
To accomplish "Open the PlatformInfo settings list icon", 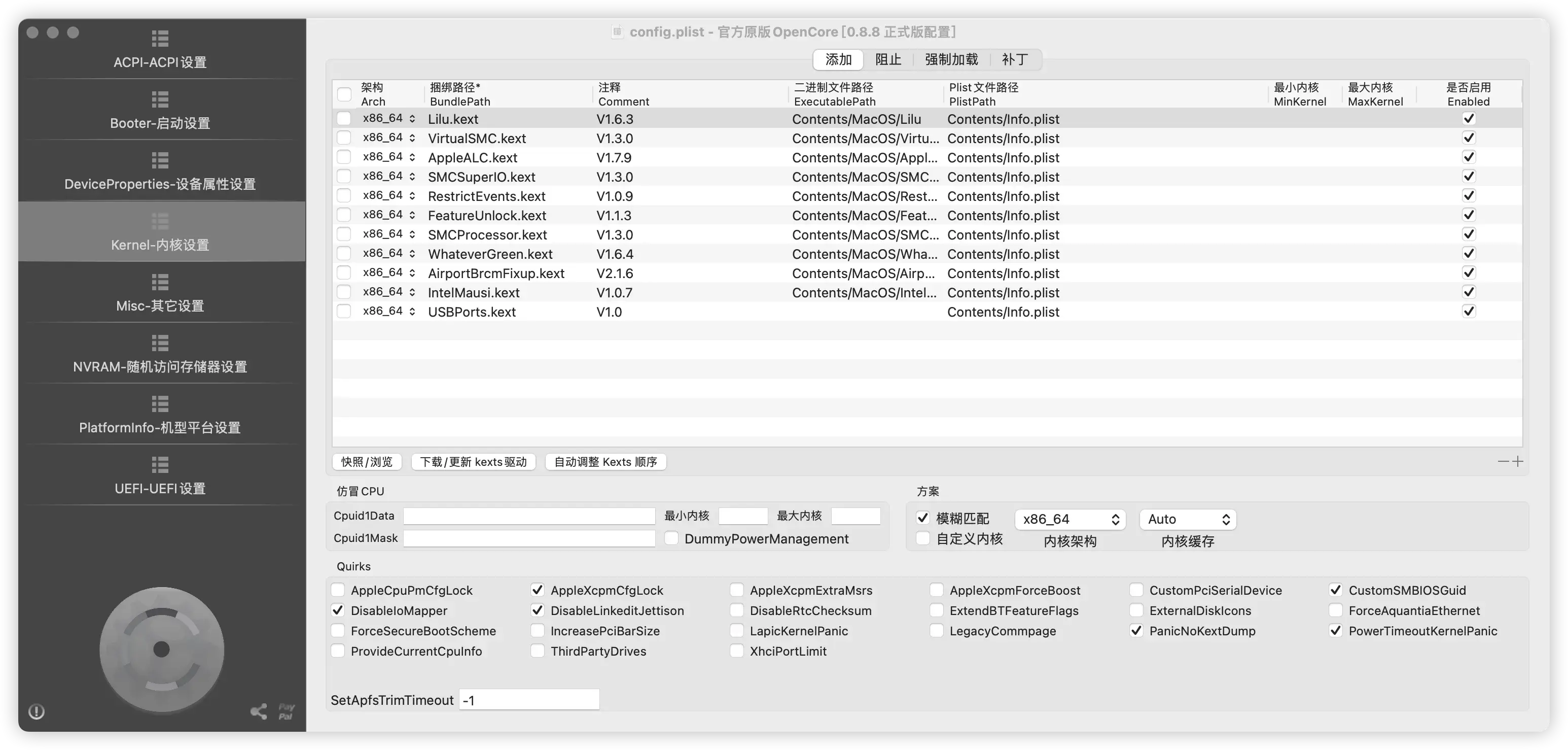I will (160, 404).
